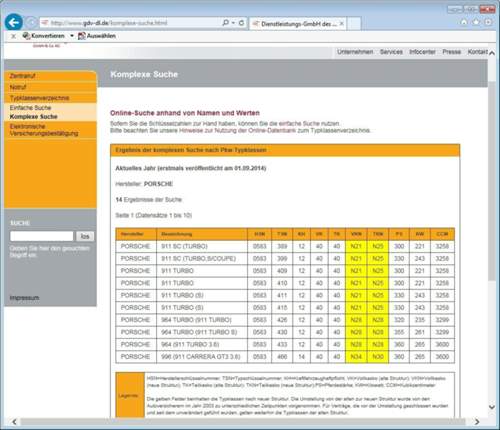The width and height of the screenshot is (500, 430).
Task: Follow the einfache Suche nutzen link
Action: 309,123
